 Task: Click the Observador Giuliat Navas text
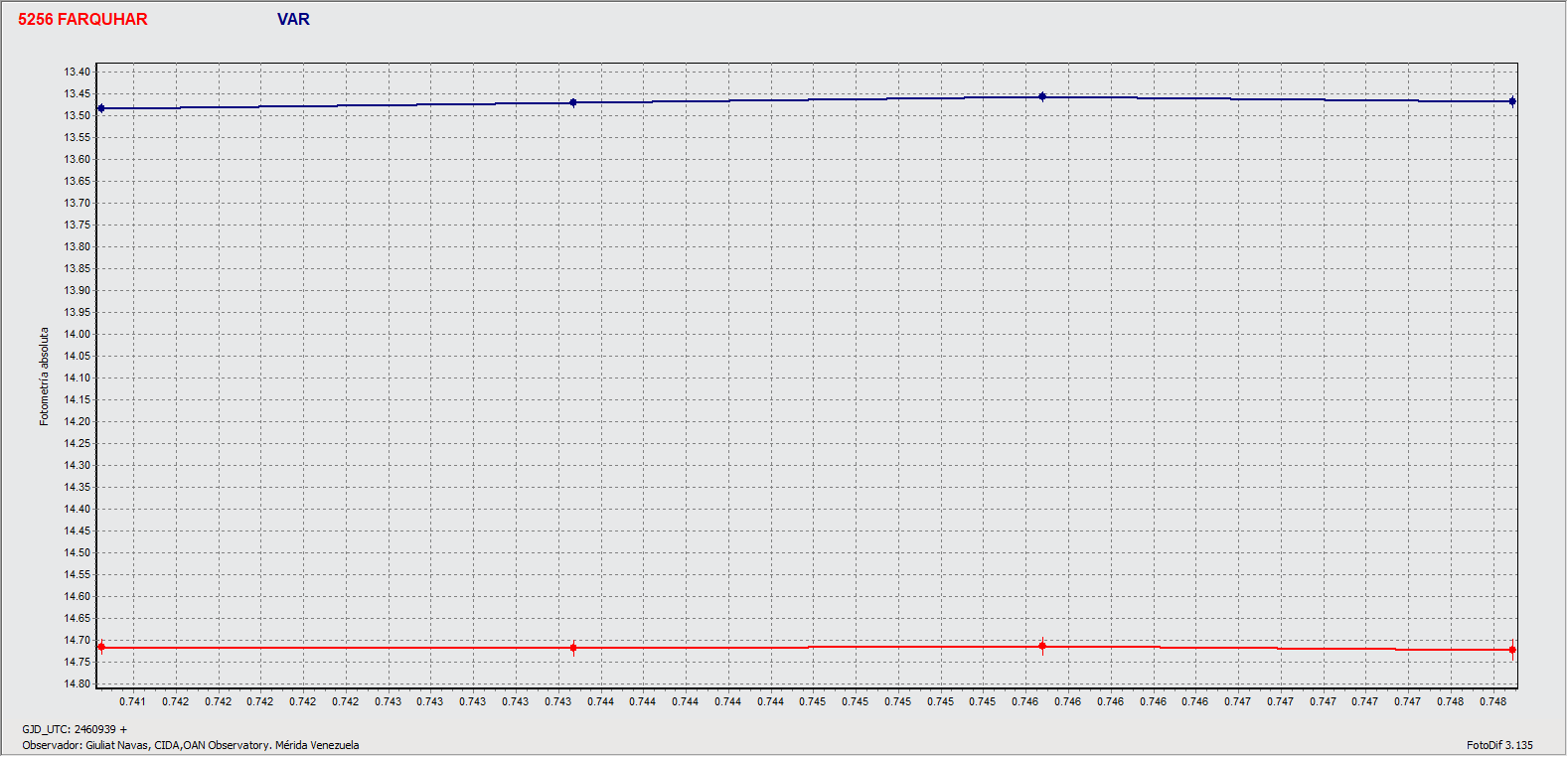[191, 745]
